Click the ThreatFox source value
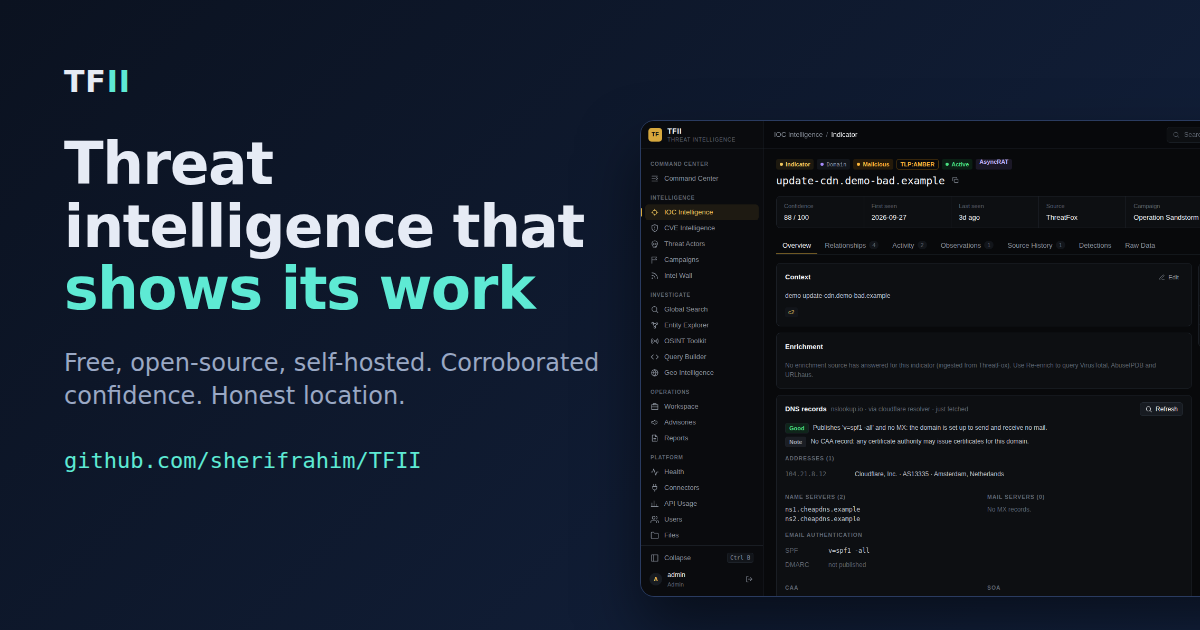Screen dimensions: 1200x630 (1061, 217)
